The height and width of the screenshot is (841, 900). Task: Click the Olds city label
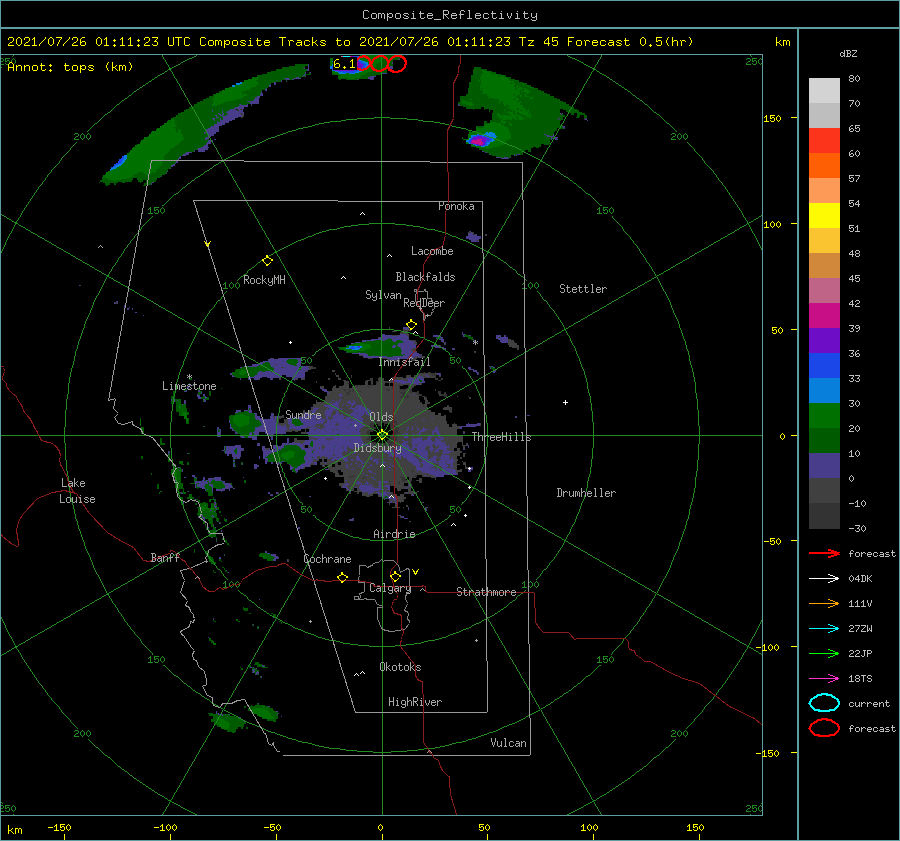381,417
